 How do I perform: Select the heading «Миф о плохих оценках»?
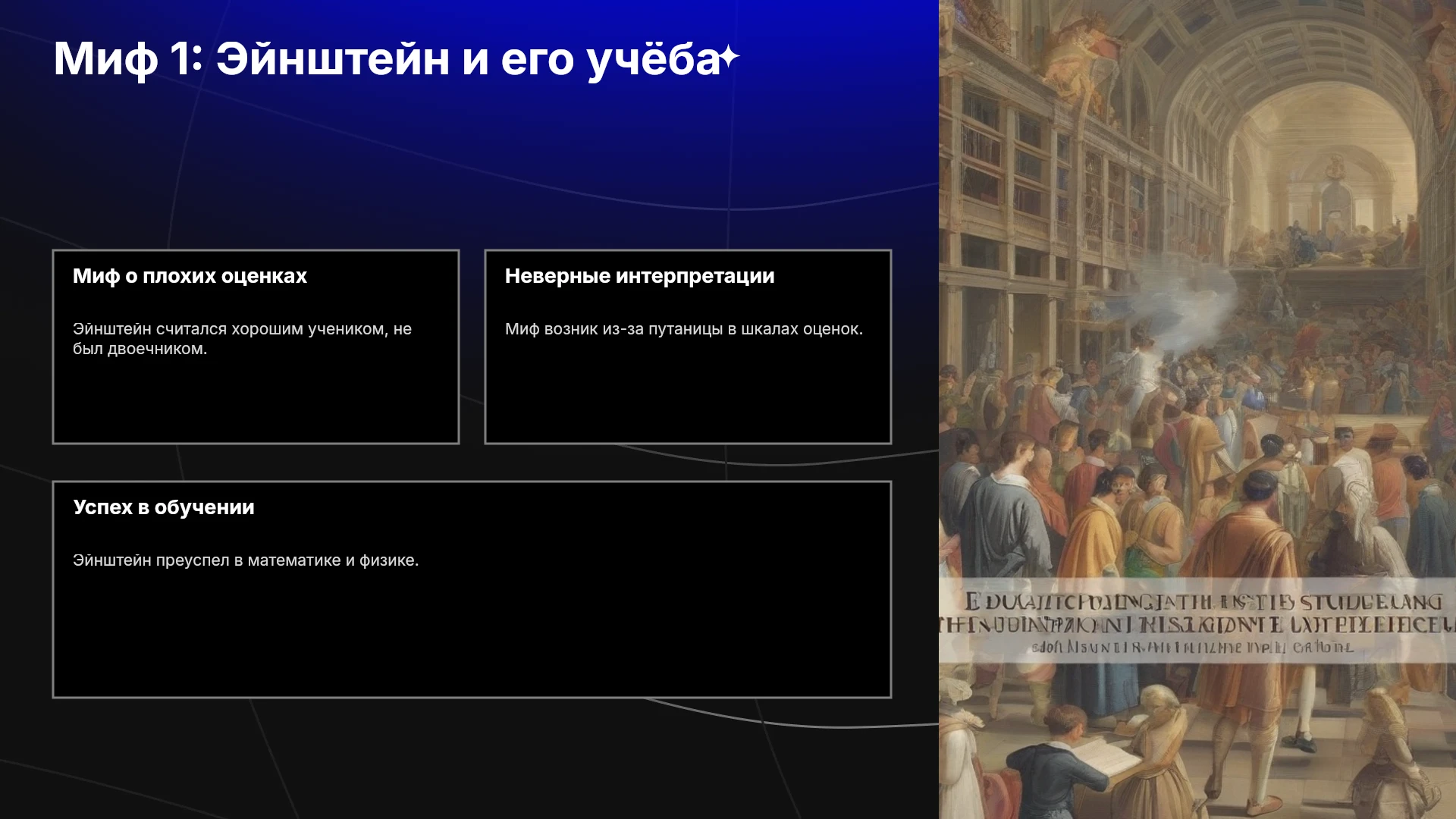tap(190, 276)
